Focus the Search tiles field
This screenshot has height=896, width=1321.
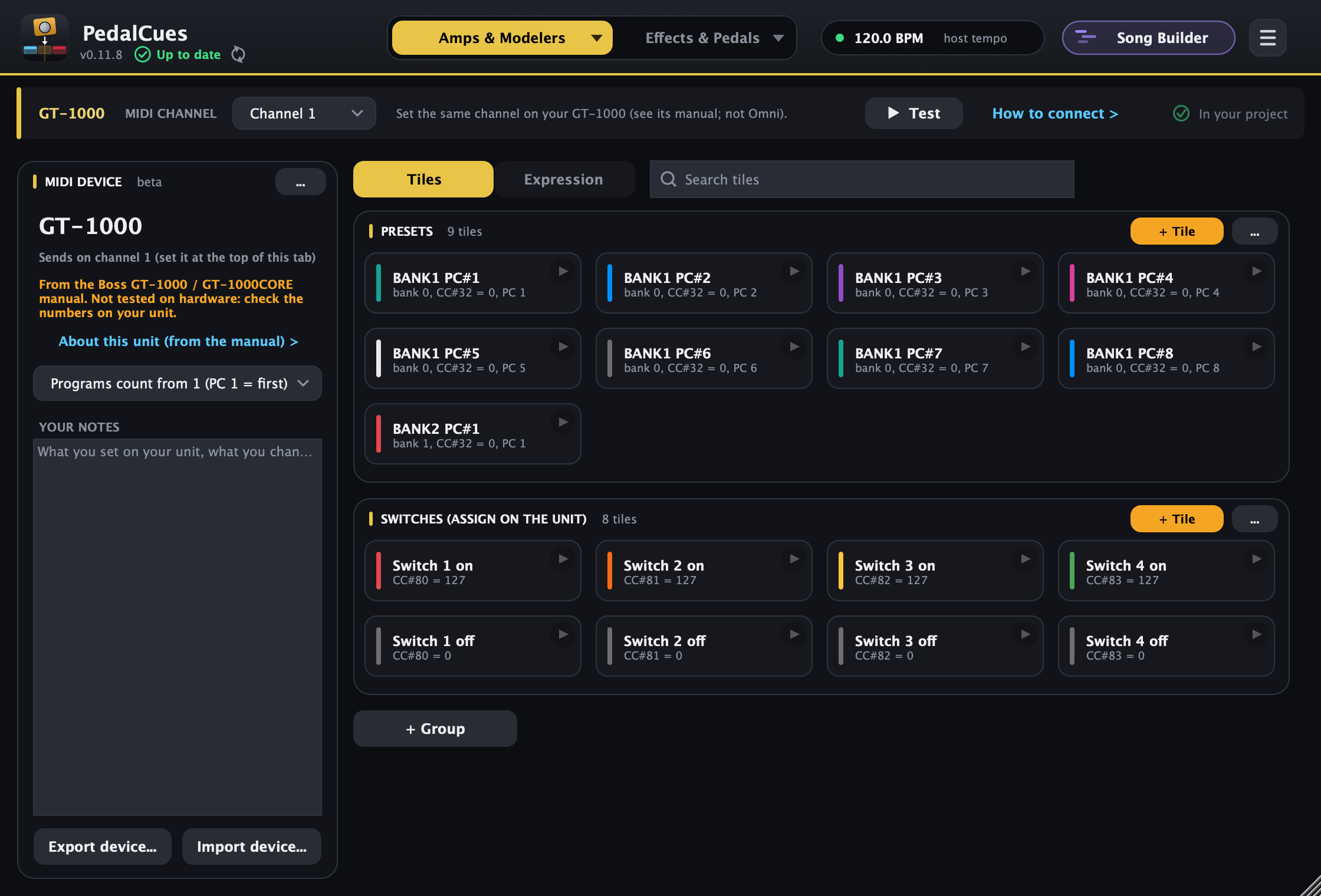[862, 179]
